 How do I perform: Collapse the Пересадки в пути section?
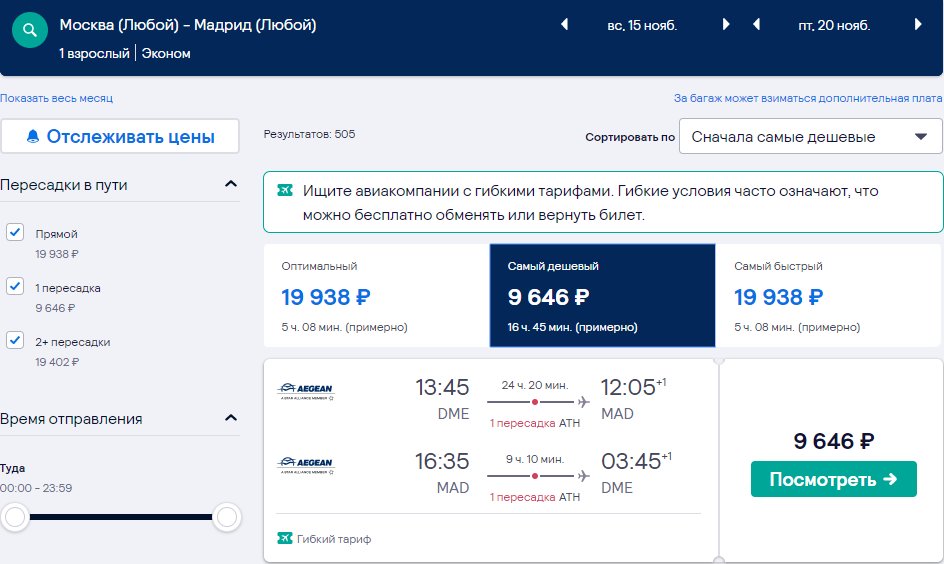tap(231, 184)
